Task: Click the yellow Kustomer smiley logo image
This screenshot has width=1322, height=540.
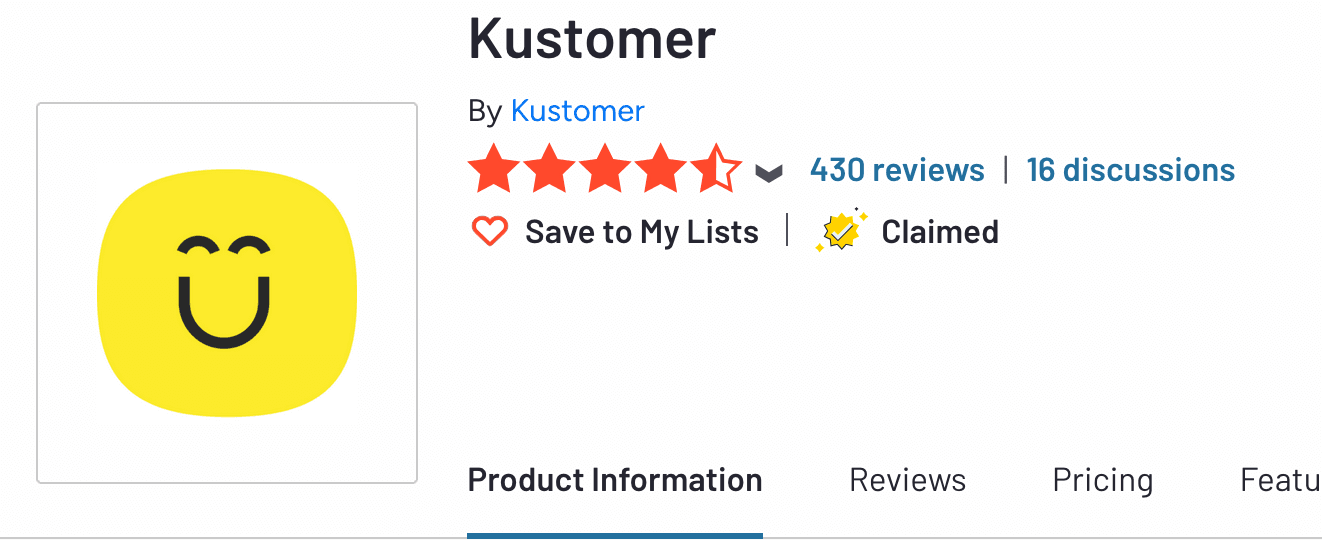Action: click(227, 293)
